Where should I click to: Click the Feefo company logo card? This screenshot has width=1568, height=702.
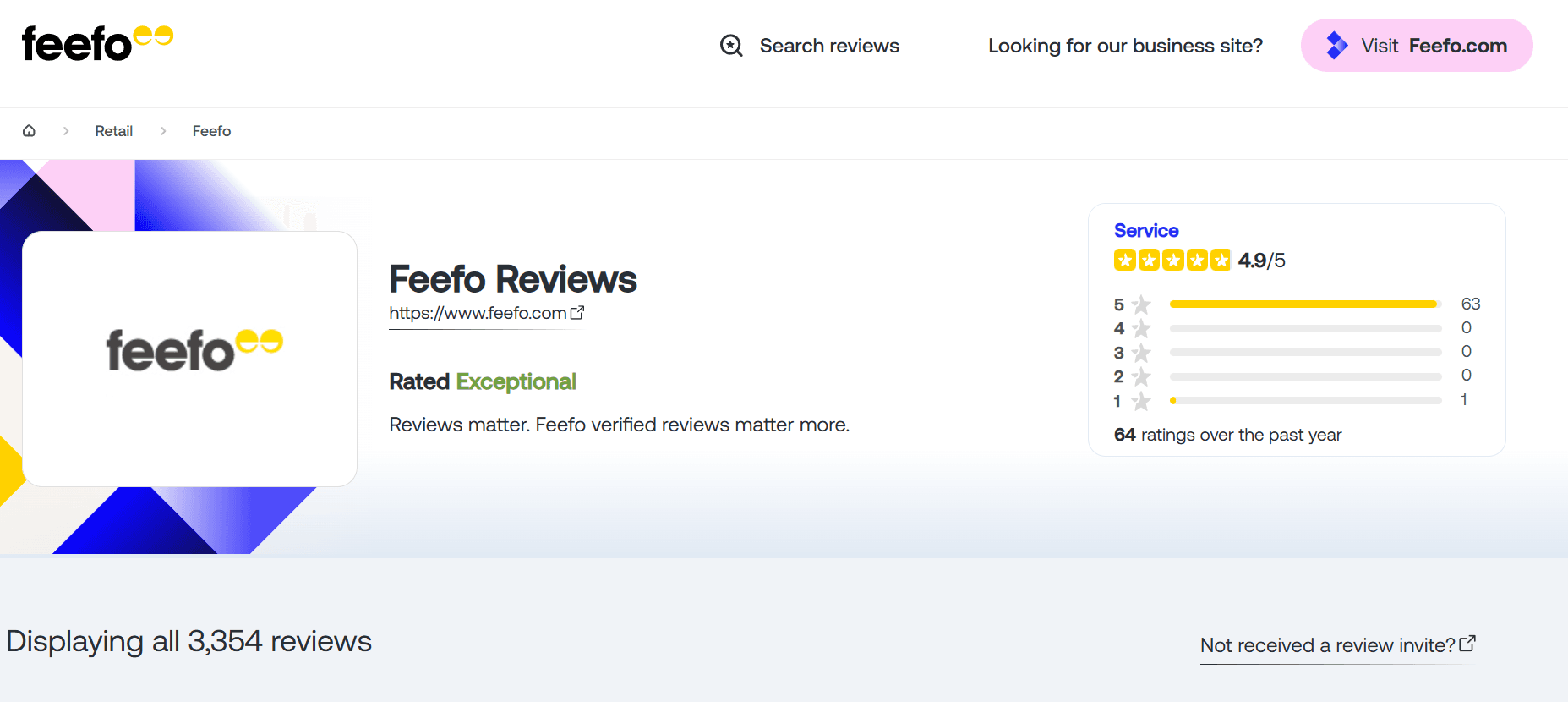[x=189, y=359]
